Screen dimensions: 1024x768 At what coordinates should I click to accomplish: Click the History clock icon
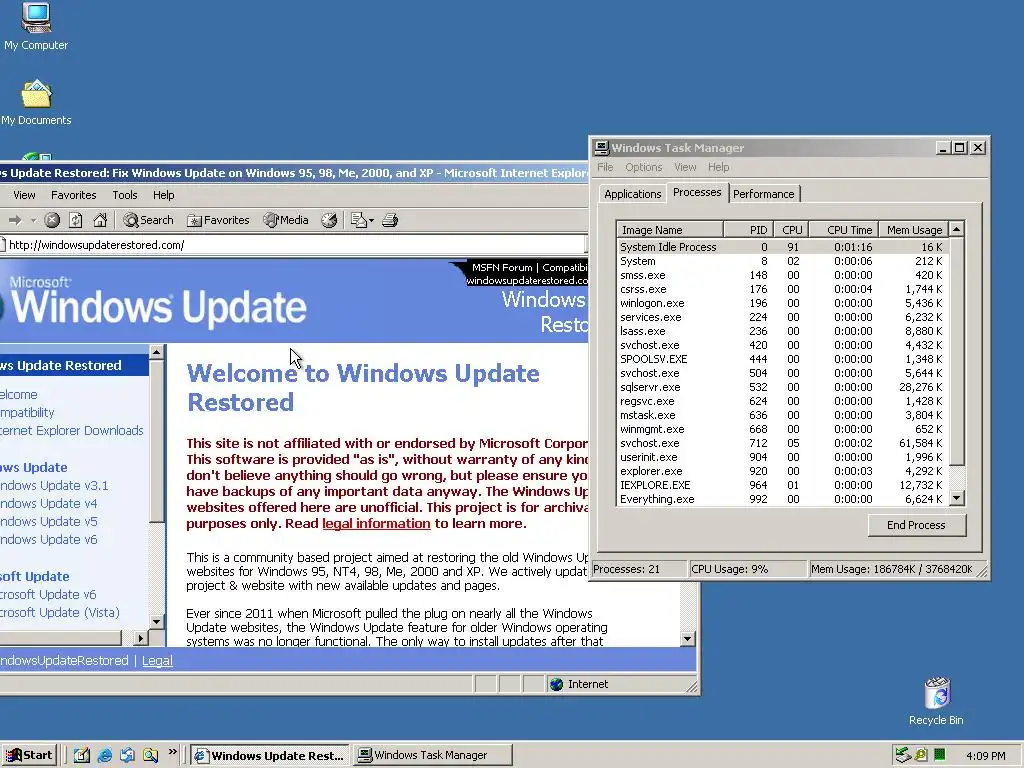click(x=329, y=221)
